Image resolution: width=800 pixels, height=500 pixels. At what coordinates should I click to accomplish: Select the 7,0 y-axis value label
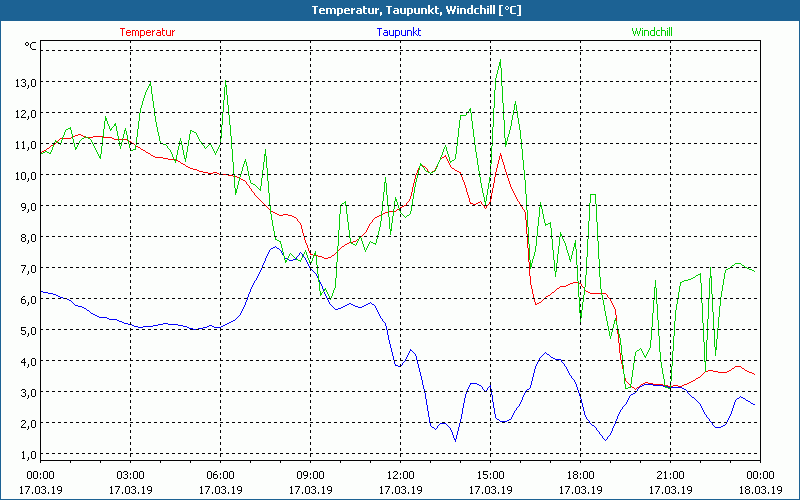coord(25,268)
